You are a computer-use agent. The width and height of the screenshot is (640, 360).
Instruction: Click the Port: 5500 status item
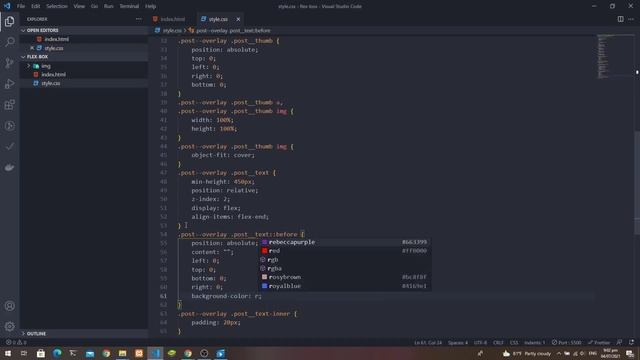(567, 342)
